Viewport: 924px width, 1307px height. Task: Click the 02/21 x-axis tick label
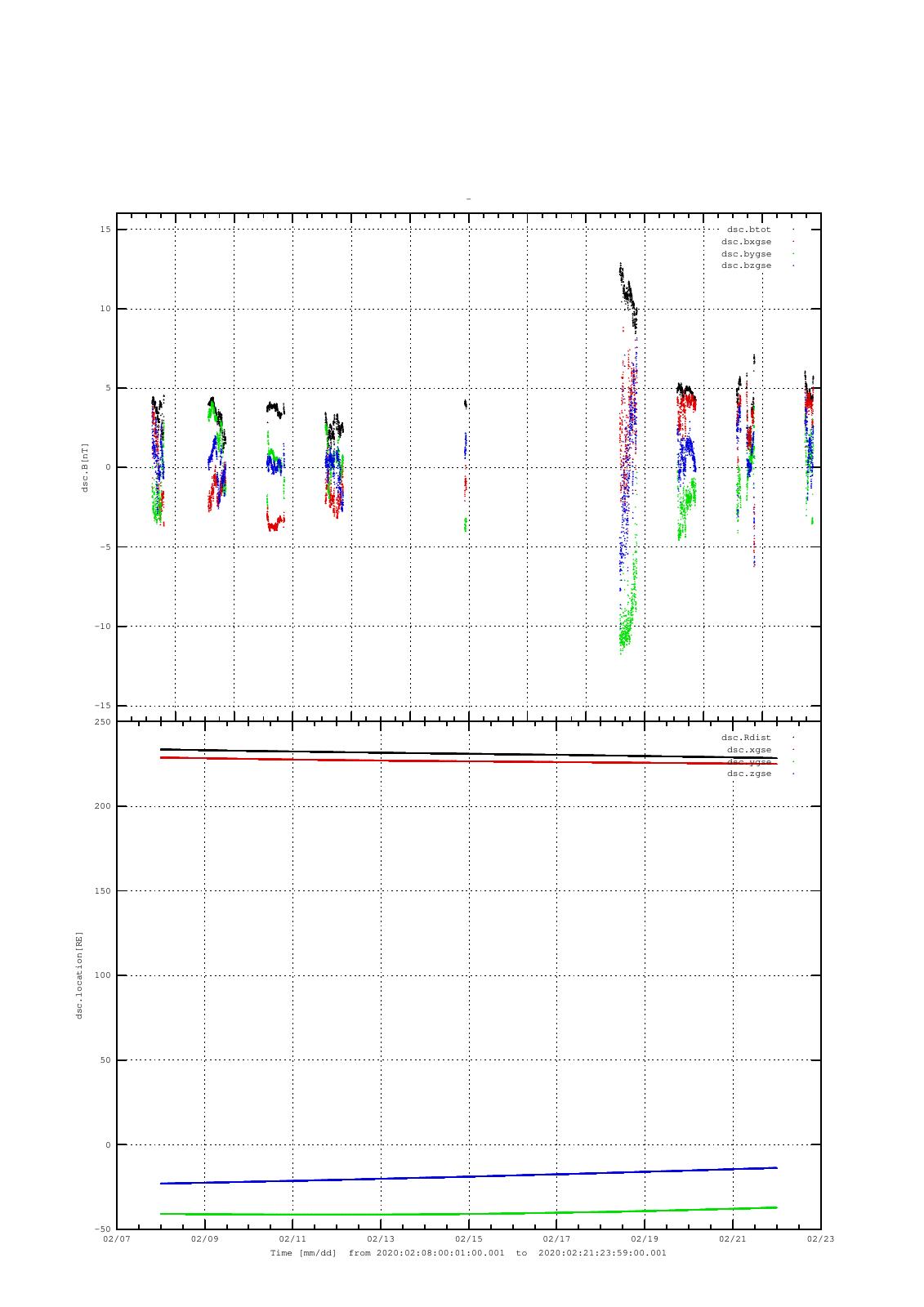click(733, 1239)
